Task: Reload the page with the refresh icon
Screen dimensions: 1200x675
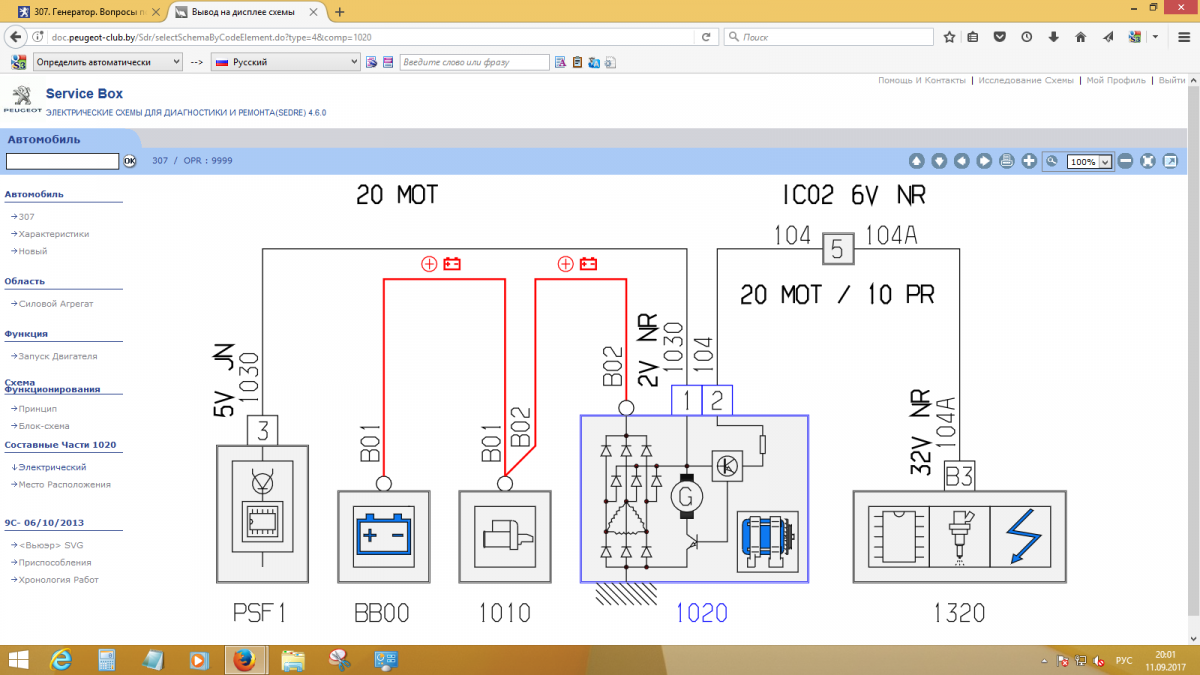Action: (707, 37)
